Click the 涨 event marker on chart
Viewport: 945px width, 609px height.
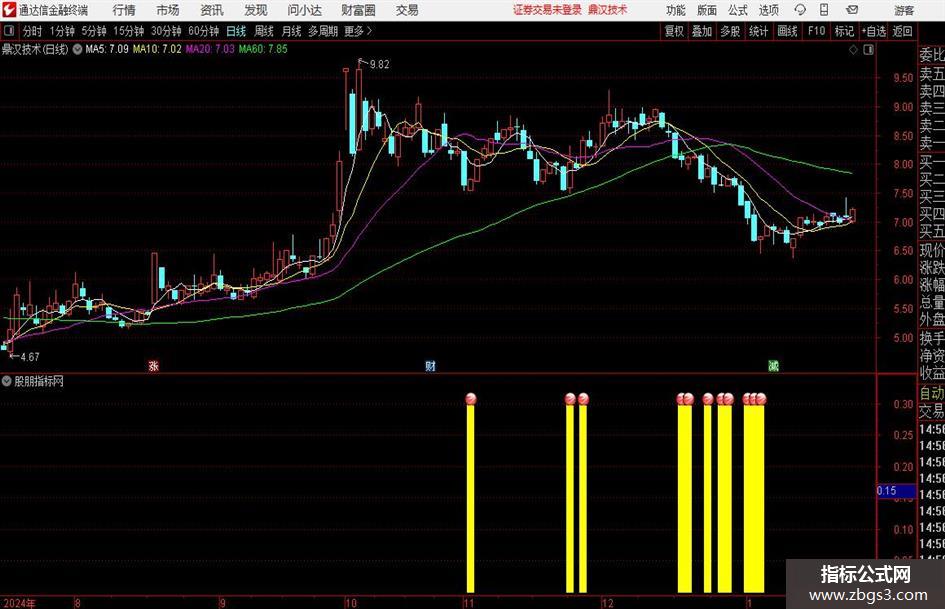coord(154,365)
